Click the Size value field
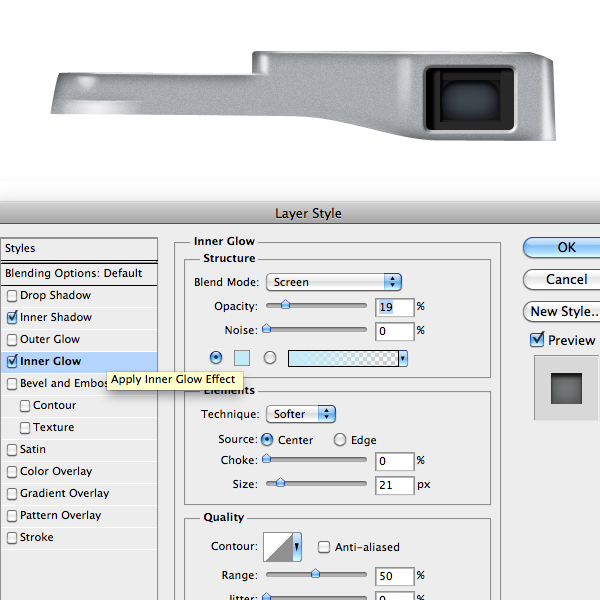The height and width of the screenshot is (600, 600). tap(395, 485)
